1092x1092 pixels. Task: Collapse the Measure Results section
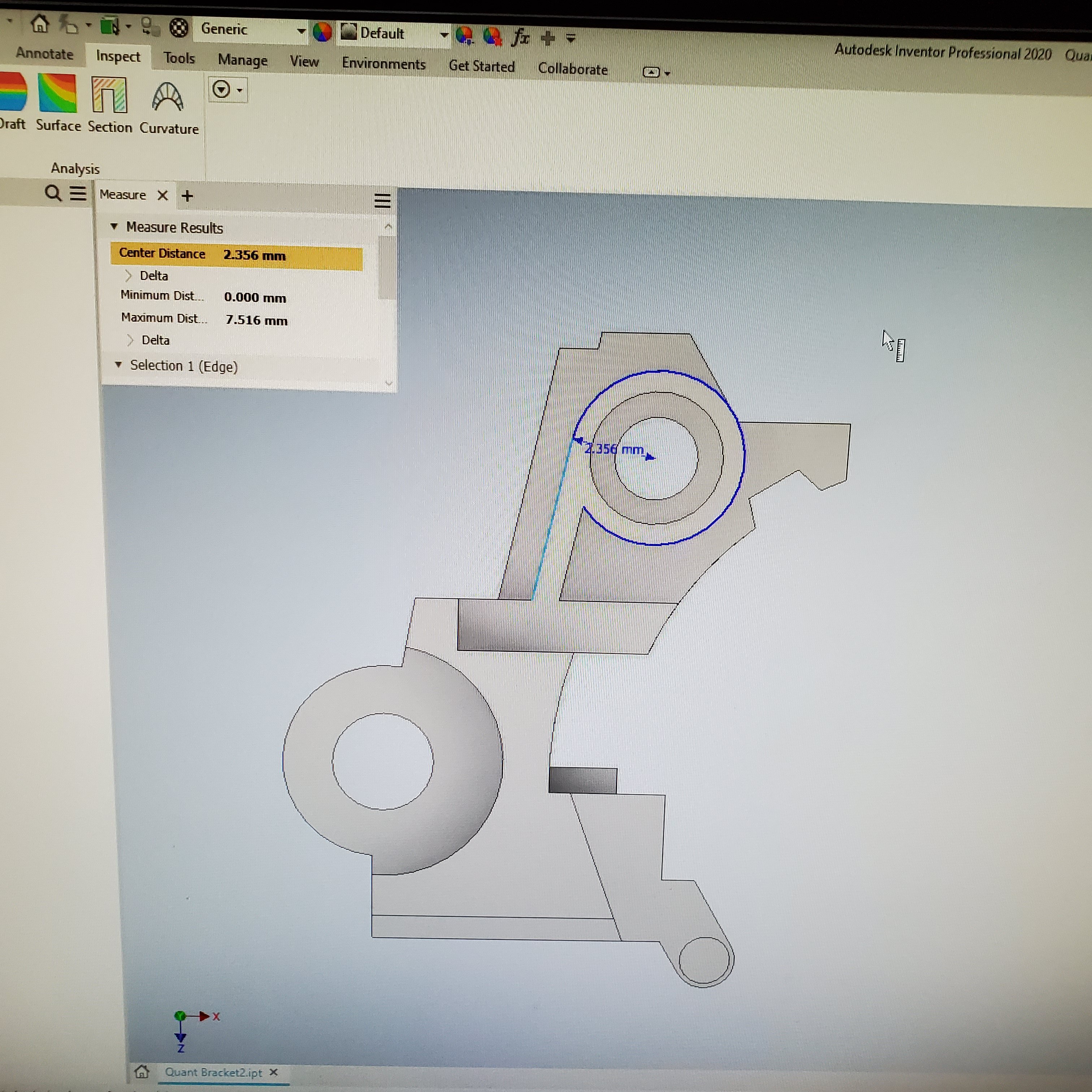(114, 227)
